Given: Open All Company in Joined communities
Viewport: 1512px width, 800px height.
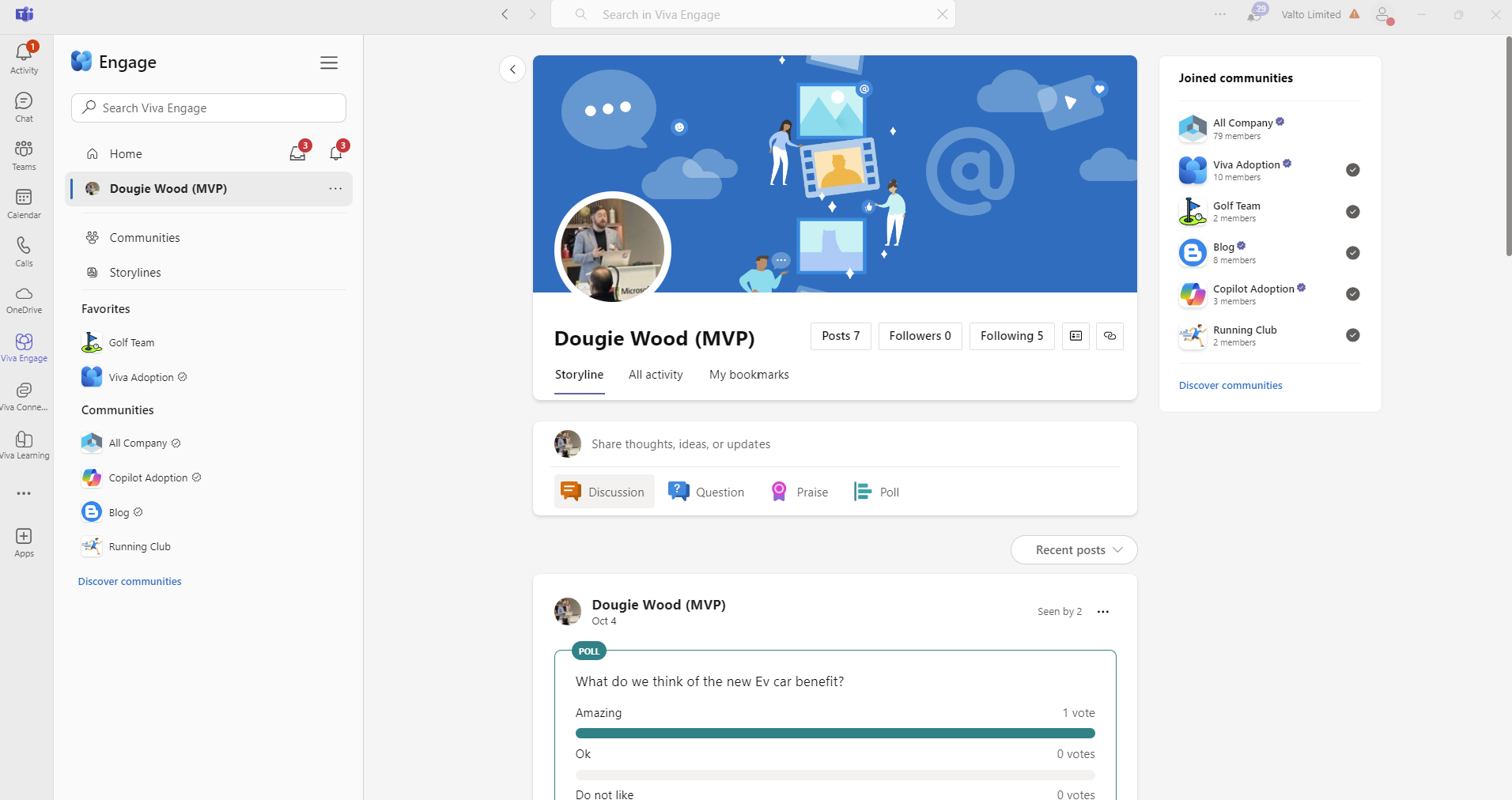Looking at the screenshot, I should pyautogui.click(x=1243, y=128).
